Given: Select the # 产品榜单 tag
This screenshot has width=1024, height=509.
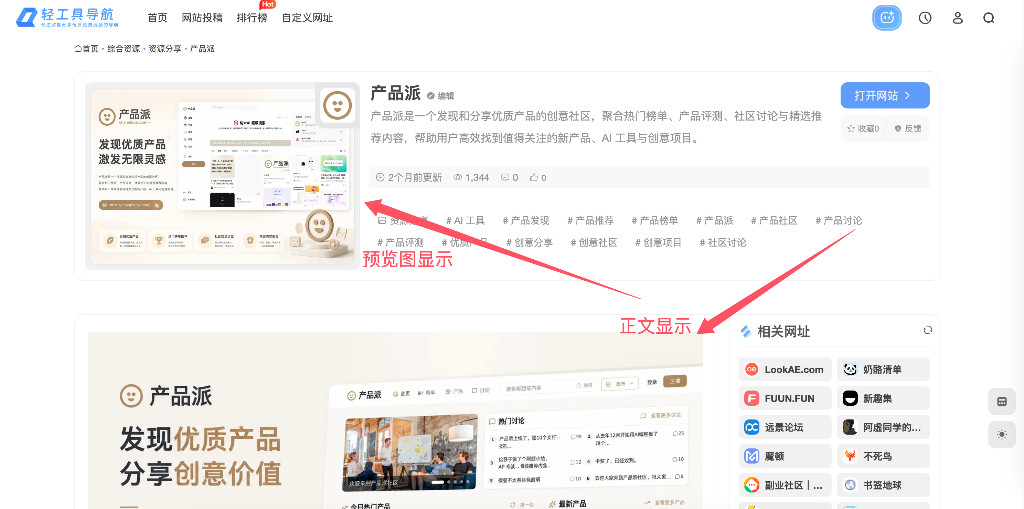Looking at the screenshot, I should click(655, 220).
